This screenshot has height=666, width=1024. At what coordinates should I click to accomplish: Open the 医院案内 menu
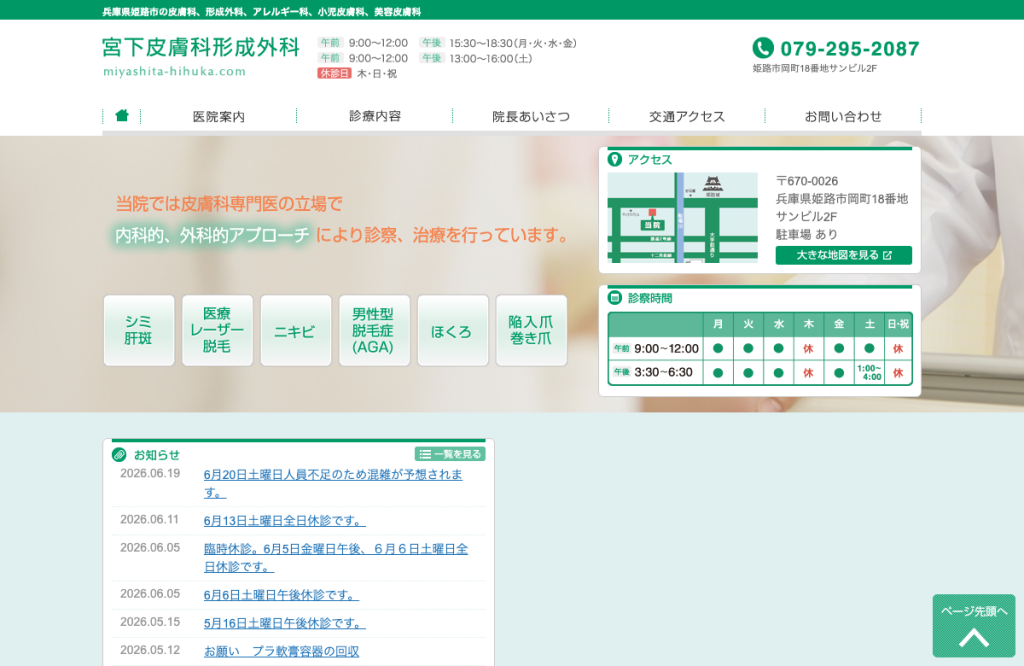pyautogui.click(x=219, y=116)
